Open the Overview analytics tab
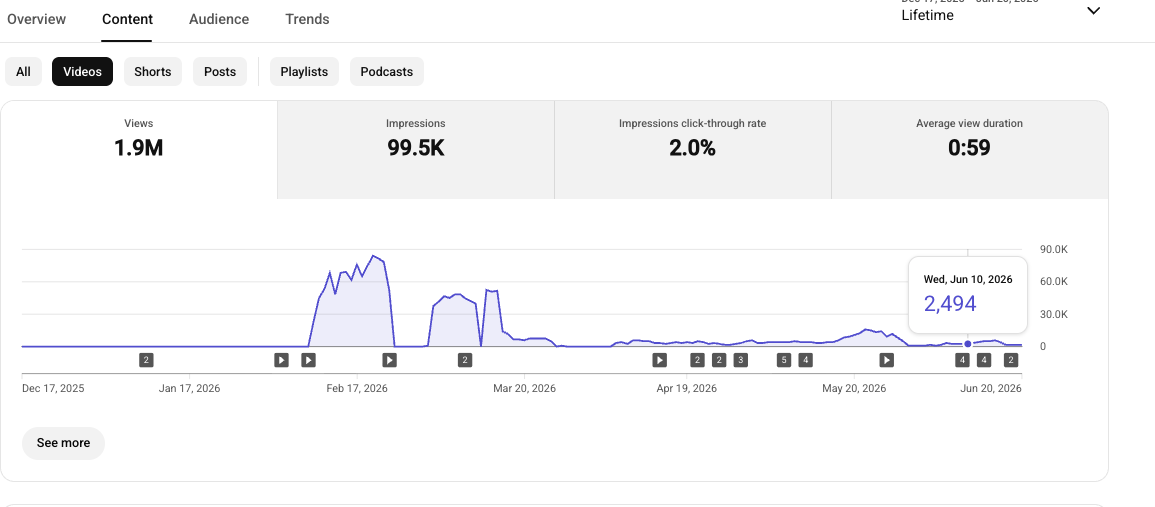 tap(36, 19)
